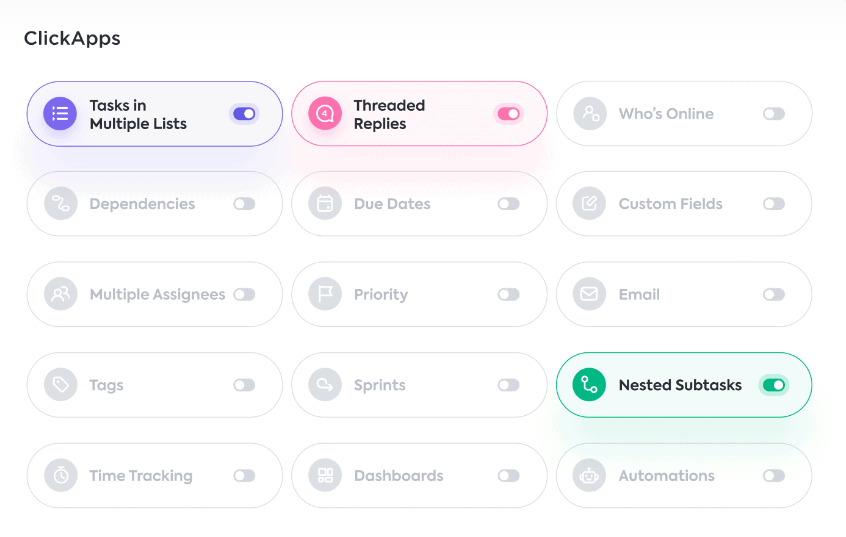Screen dimensions: 846x537
Task: Click the Tasks in Multiple Lists icon
Action: pos(60,114)
